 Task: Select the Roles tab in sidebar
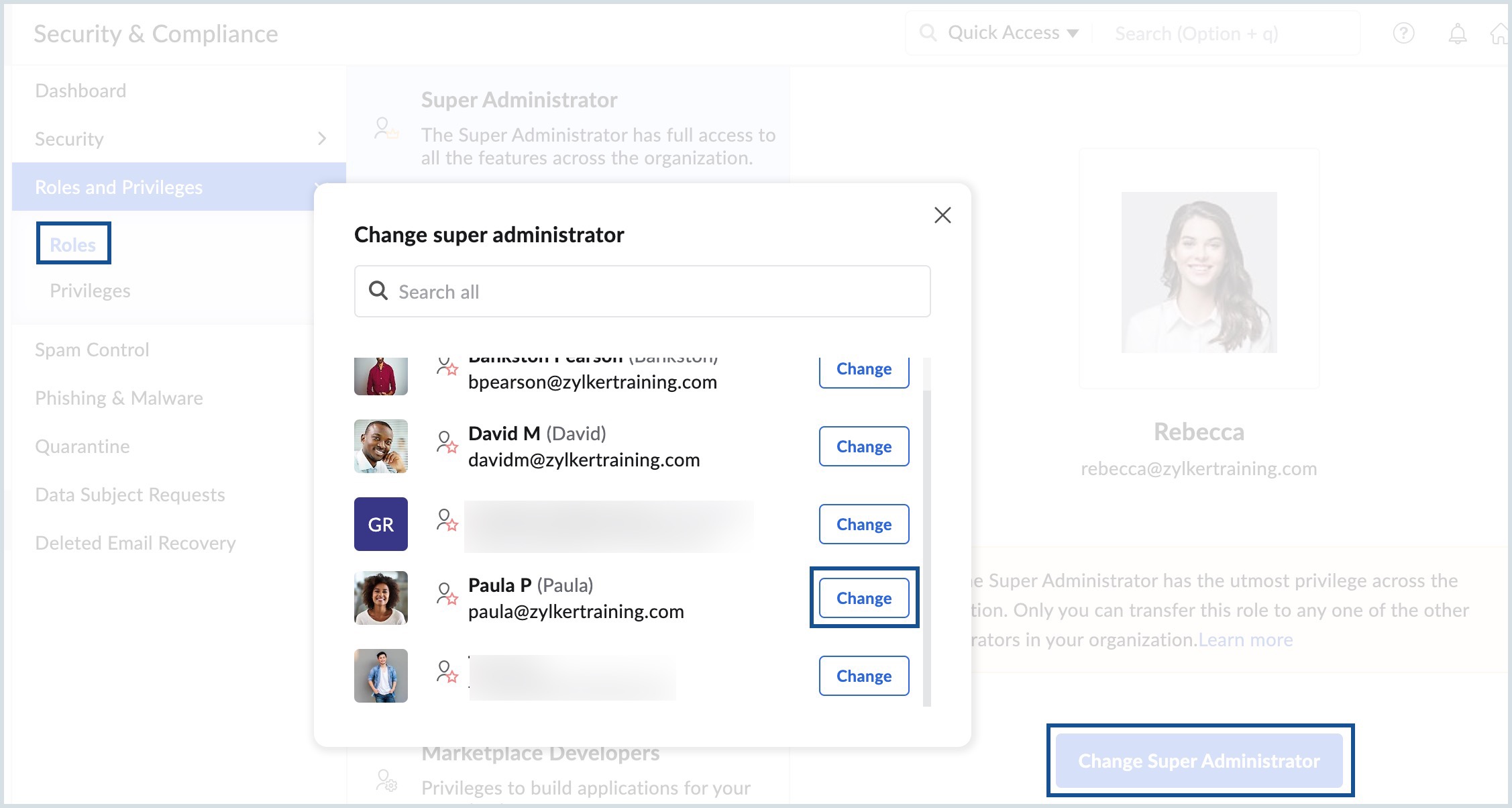pos(71,244)
